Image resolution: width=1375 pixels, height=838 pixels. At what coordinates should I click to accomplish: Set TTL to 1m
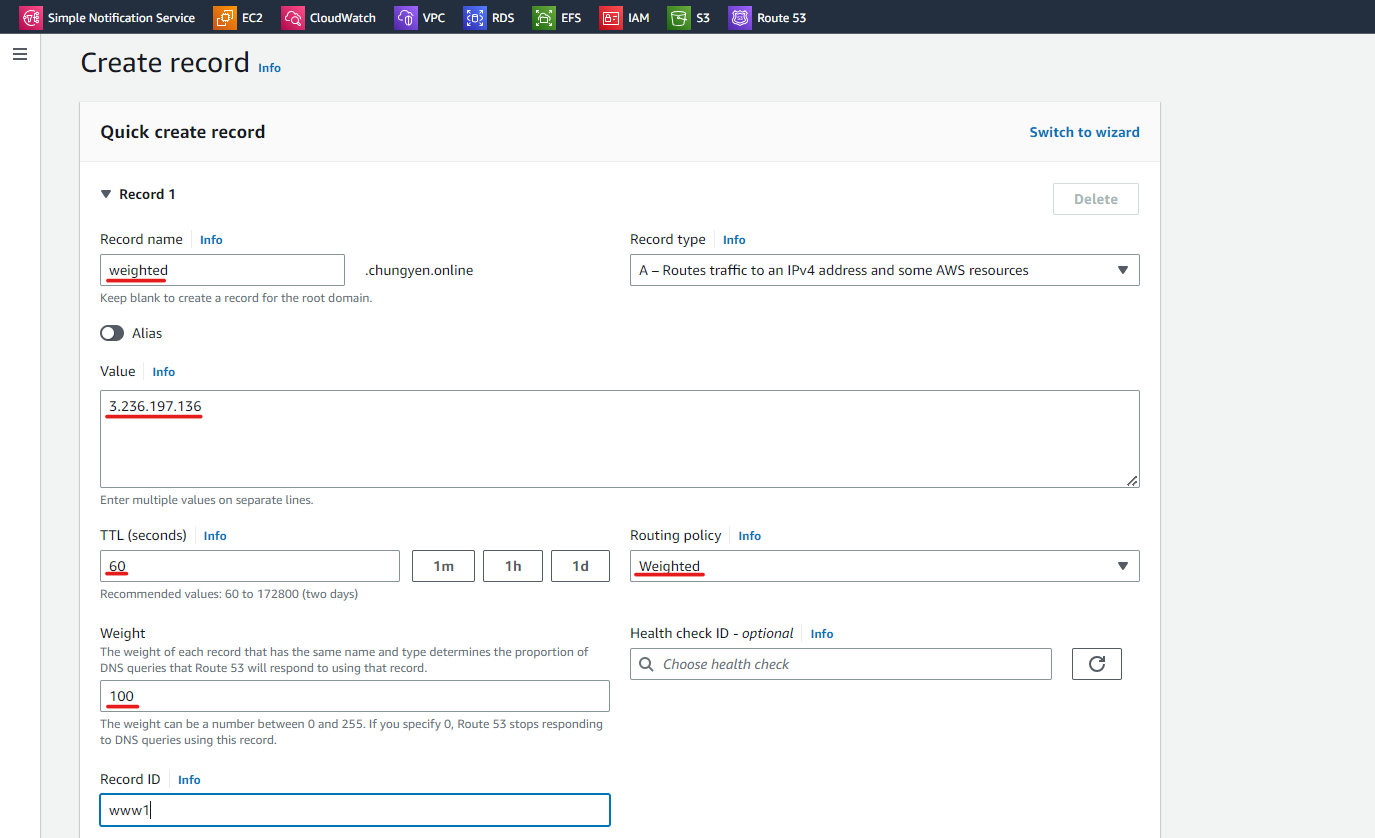(x=443, y=566)
